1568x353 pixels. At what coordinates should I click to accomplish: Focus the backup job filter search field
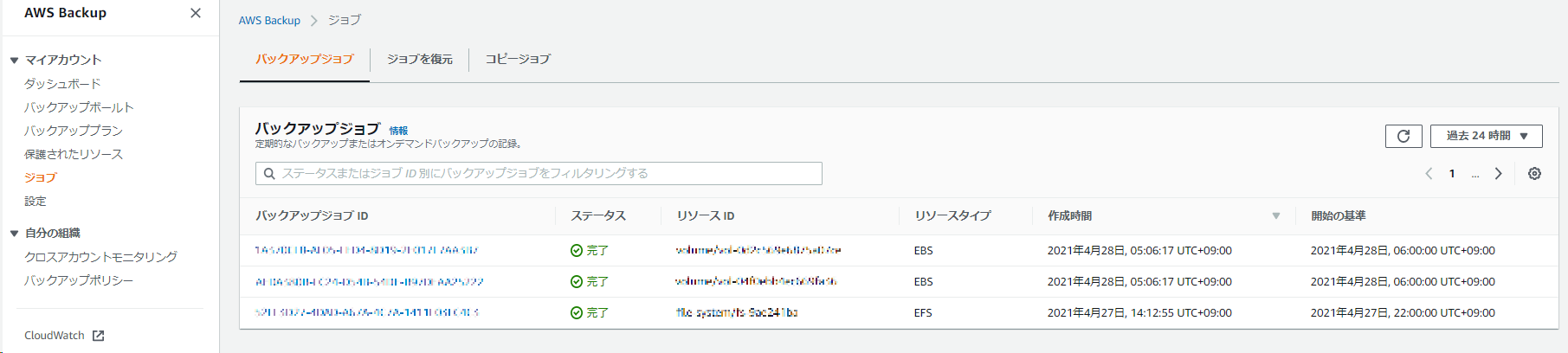(545, 174)
